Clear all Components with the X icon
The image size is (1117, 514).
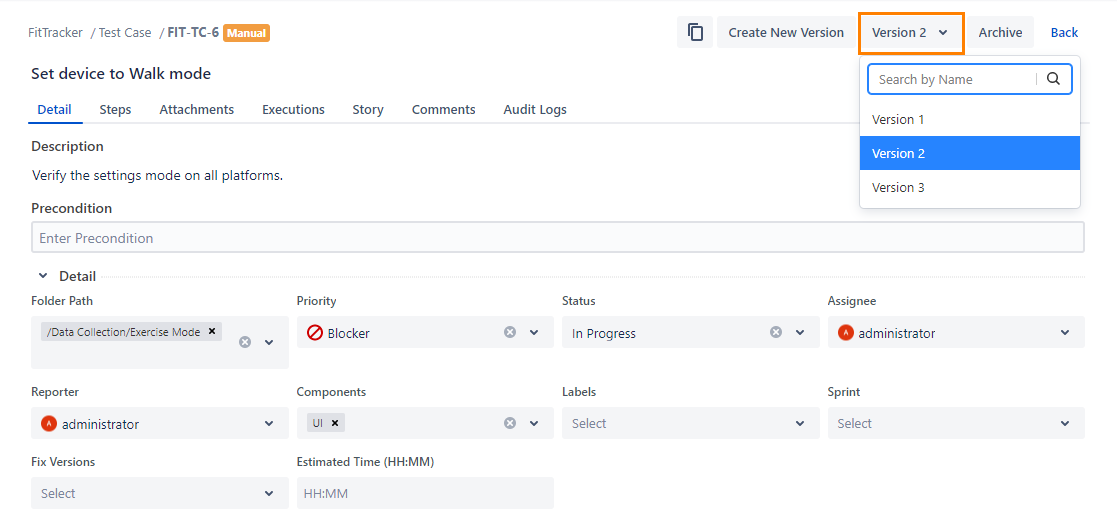coord(510,423)
